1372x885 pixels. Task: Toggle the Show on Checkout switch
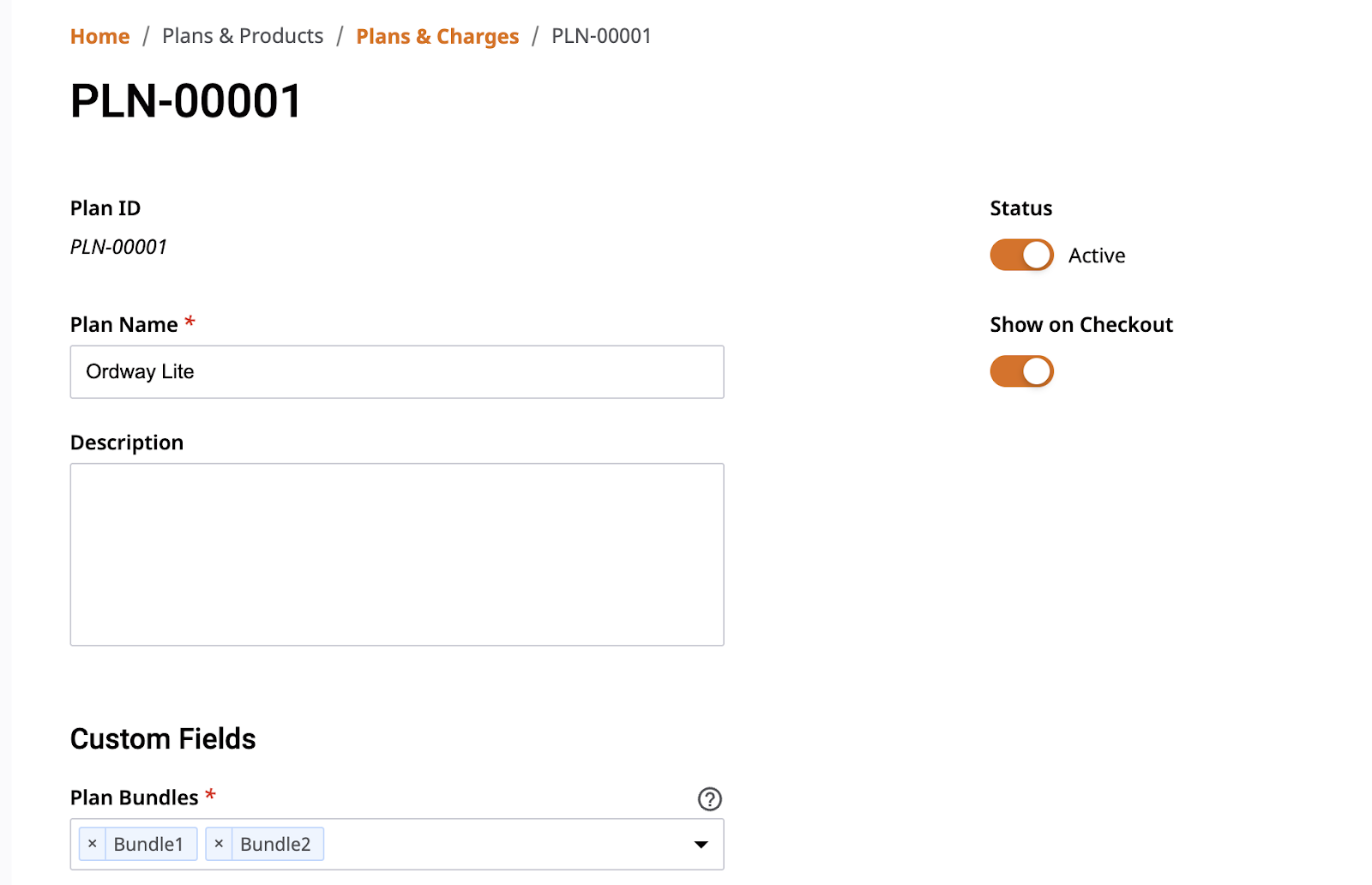pyautogui.click(x=1021, y=371)
